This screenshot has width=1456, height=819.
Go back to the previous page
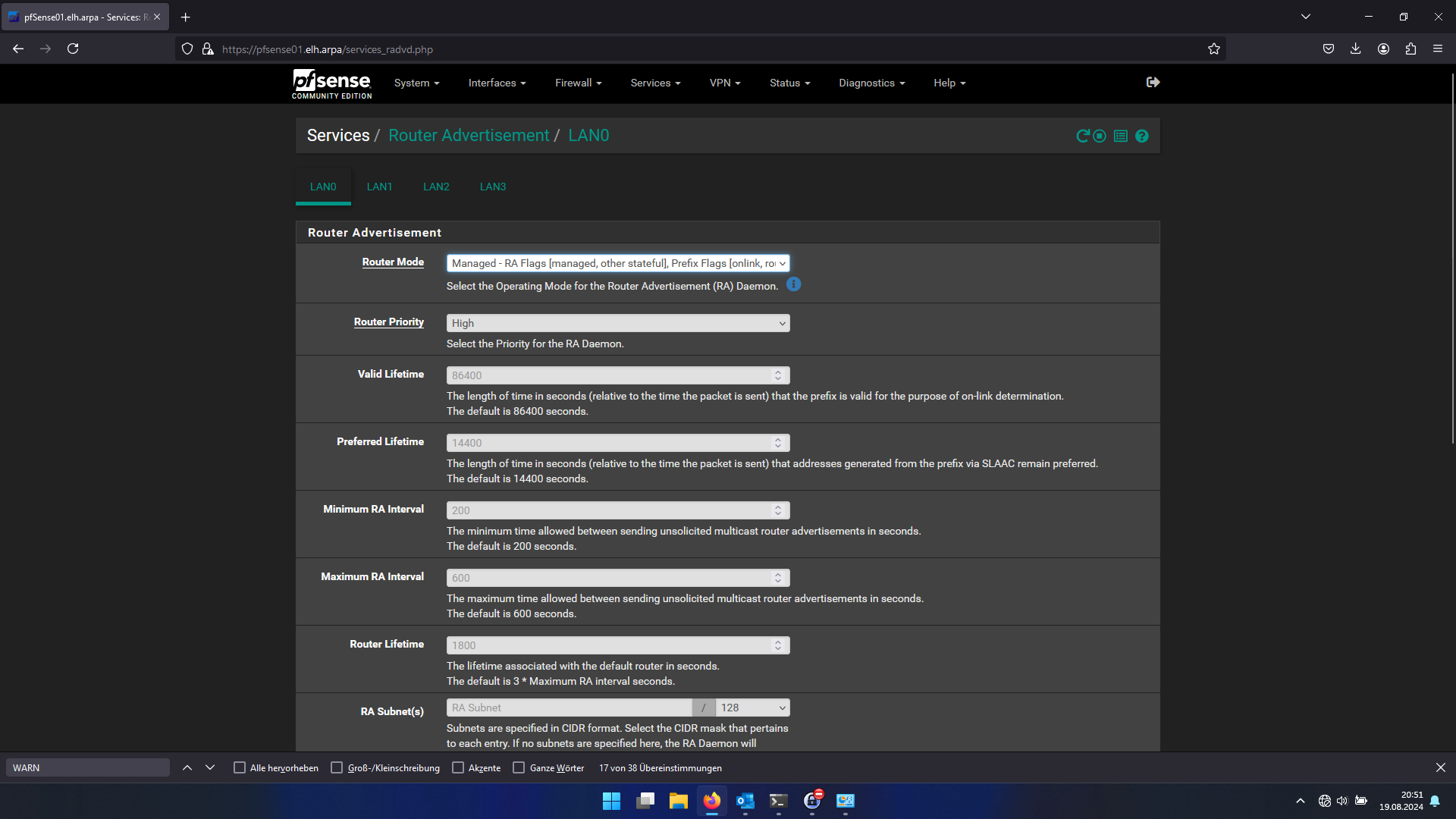point(18,49)
